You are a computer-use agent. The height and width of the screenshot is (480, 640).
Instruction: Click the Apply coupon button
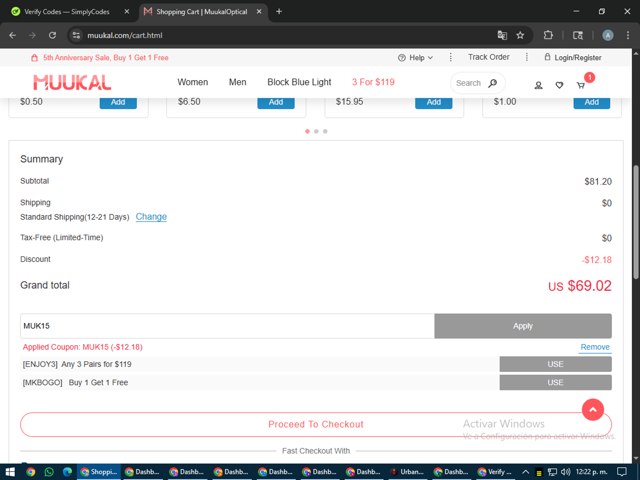click(x=523, y=326)
